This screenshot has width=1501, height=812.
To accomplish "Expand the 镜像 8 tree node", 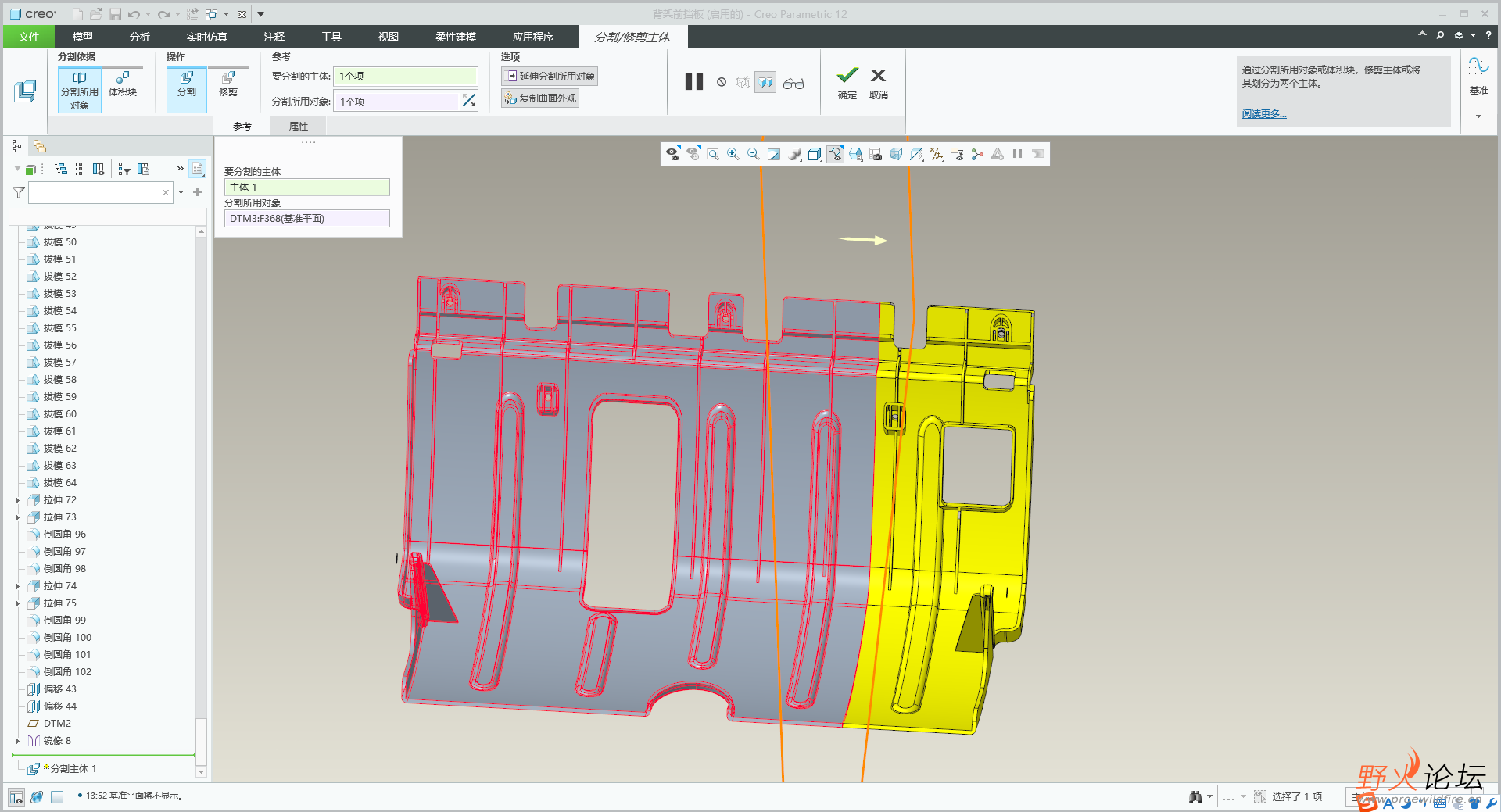I will pyautogui.click(x=18, y=741).
